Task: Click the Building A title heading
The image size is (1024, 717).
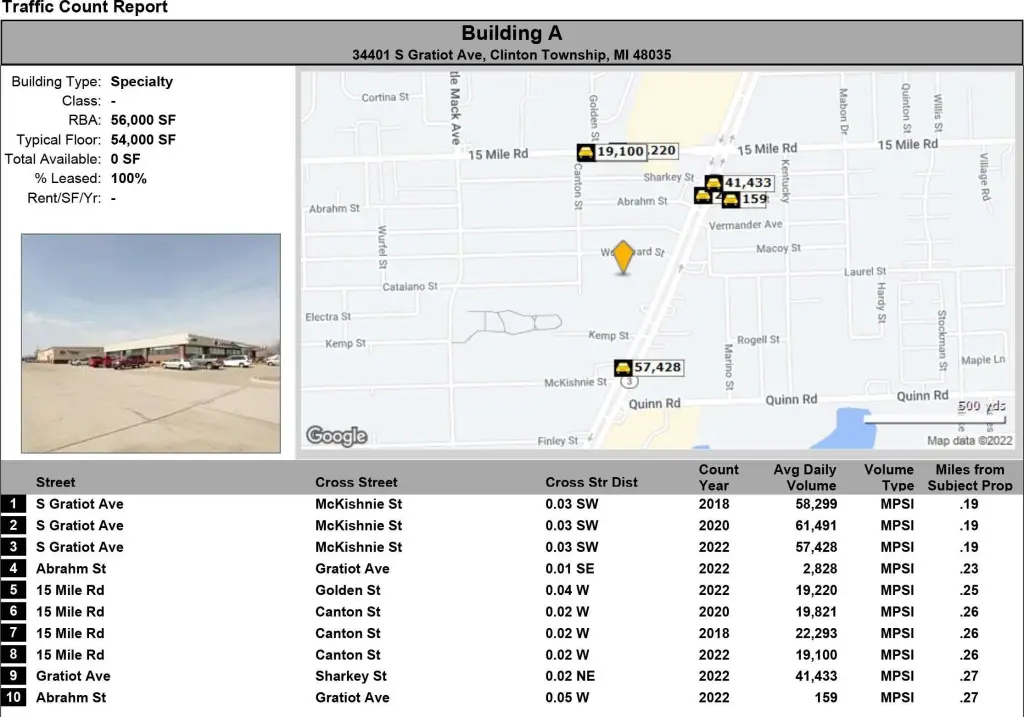Action: click(x=511, y=34)
